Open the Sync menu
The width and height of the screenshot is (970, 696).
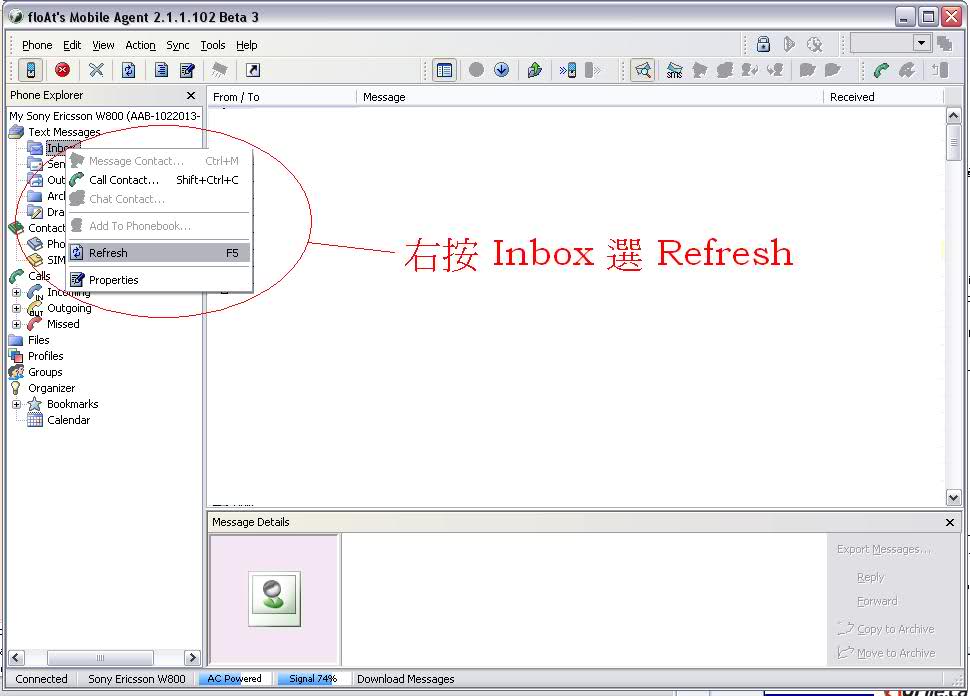(178, 45)
